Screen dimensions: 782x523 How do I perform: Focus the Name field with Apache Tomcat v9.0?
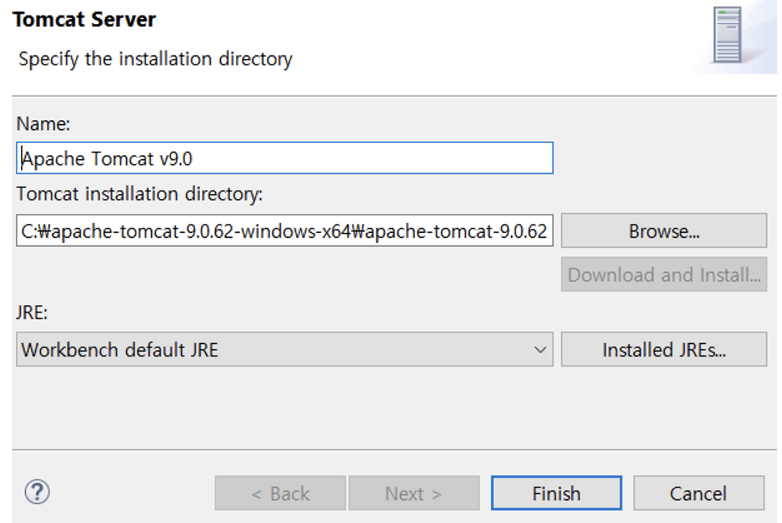[284, 158]
